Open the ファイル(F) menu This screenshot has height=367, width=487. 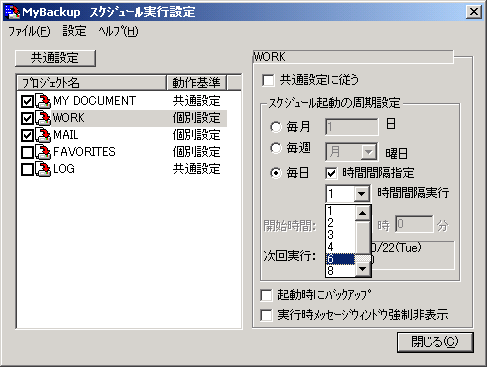[29, 32]
